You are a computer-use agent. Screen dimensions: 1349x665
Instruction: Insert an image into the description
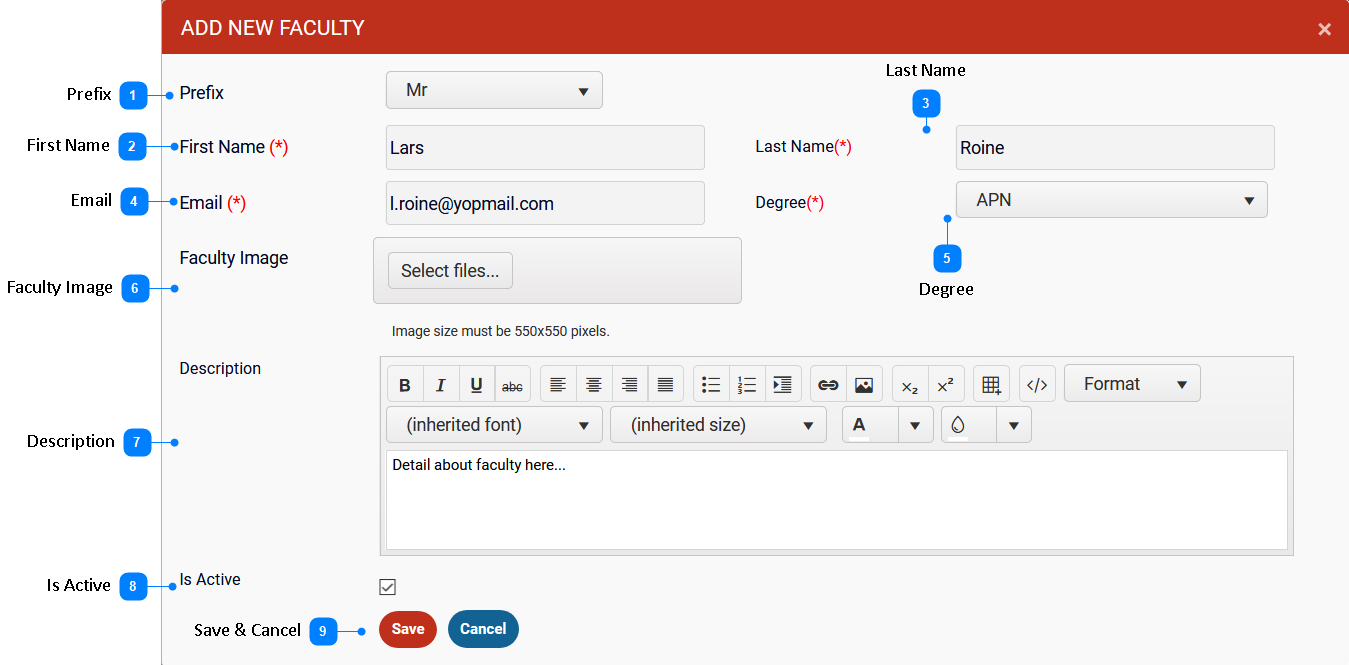click(x=864, y=385)
